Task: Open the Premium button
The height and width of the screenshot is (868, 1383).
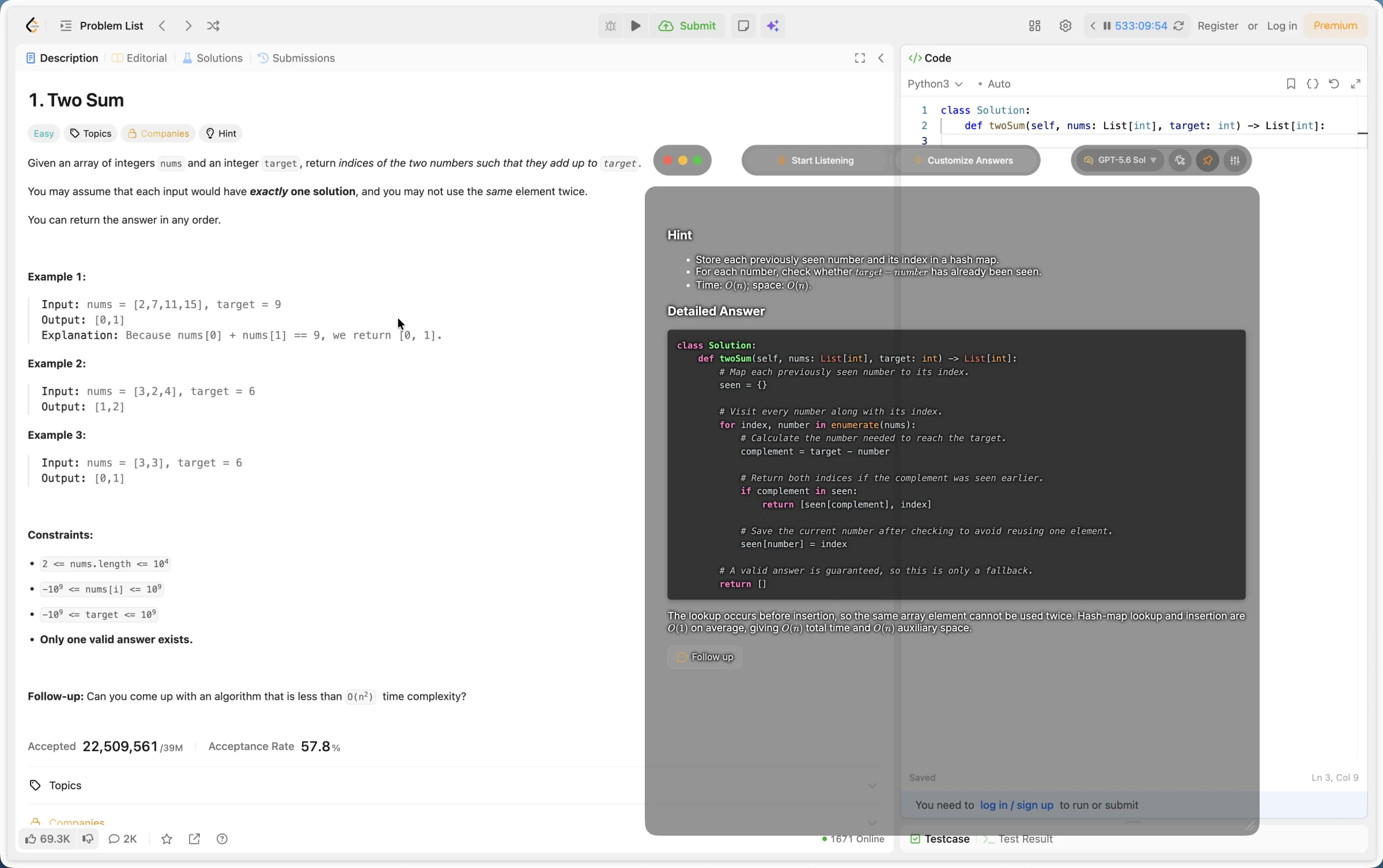Action: tap(1335, 25)
